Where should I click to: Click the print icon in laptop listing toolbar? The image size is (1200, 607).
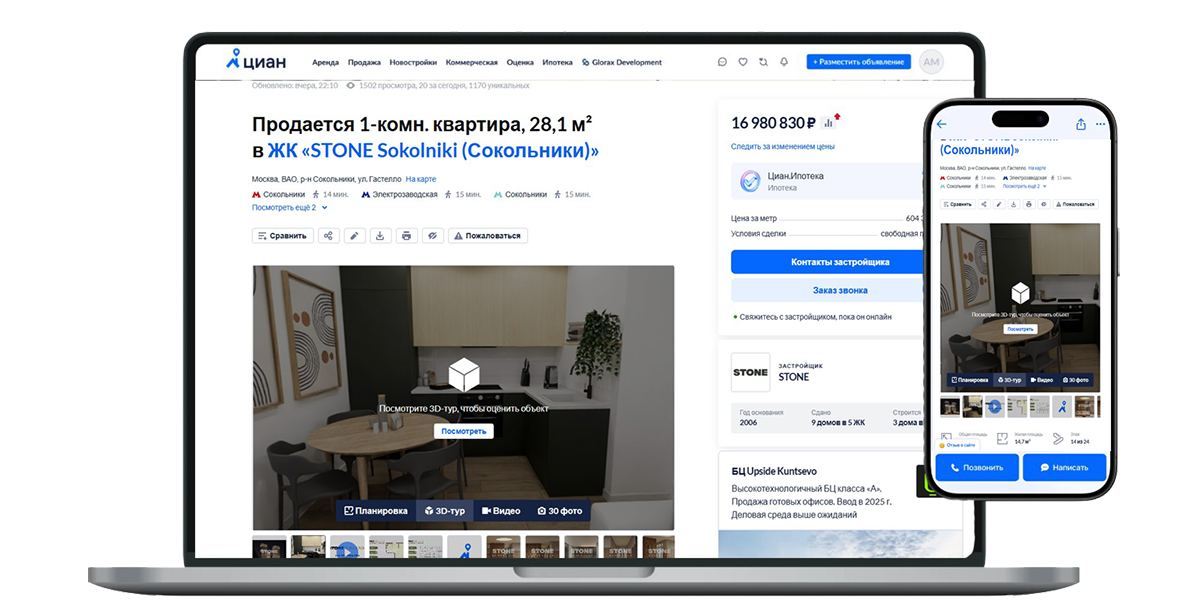point(406,236)
